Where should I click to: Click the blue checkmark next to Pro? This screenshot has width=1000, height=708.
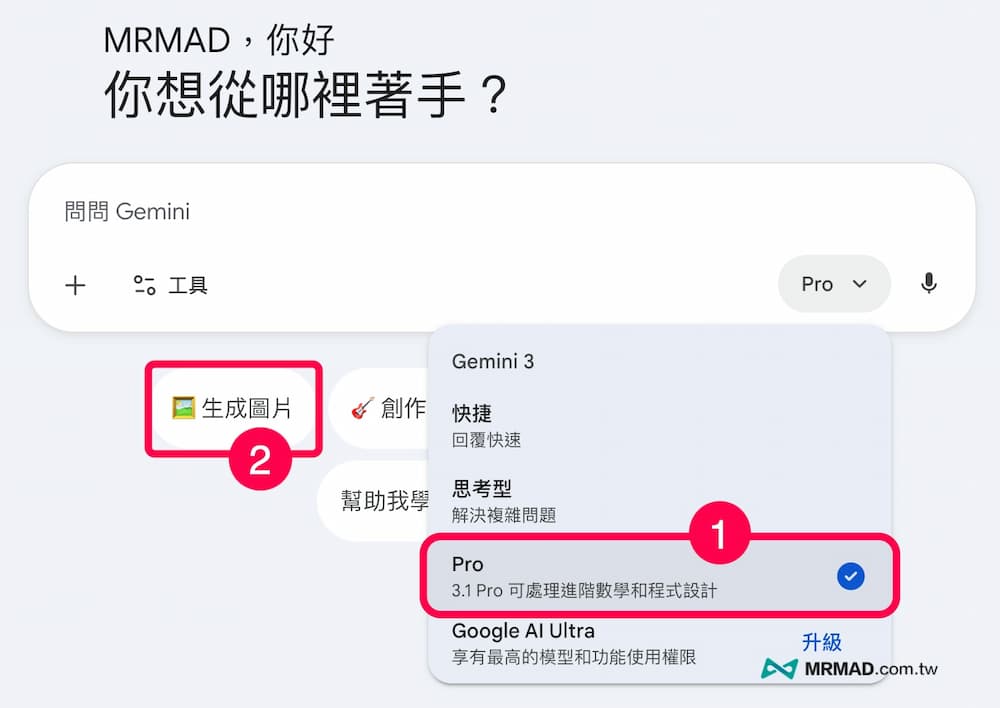coord(852,575)
